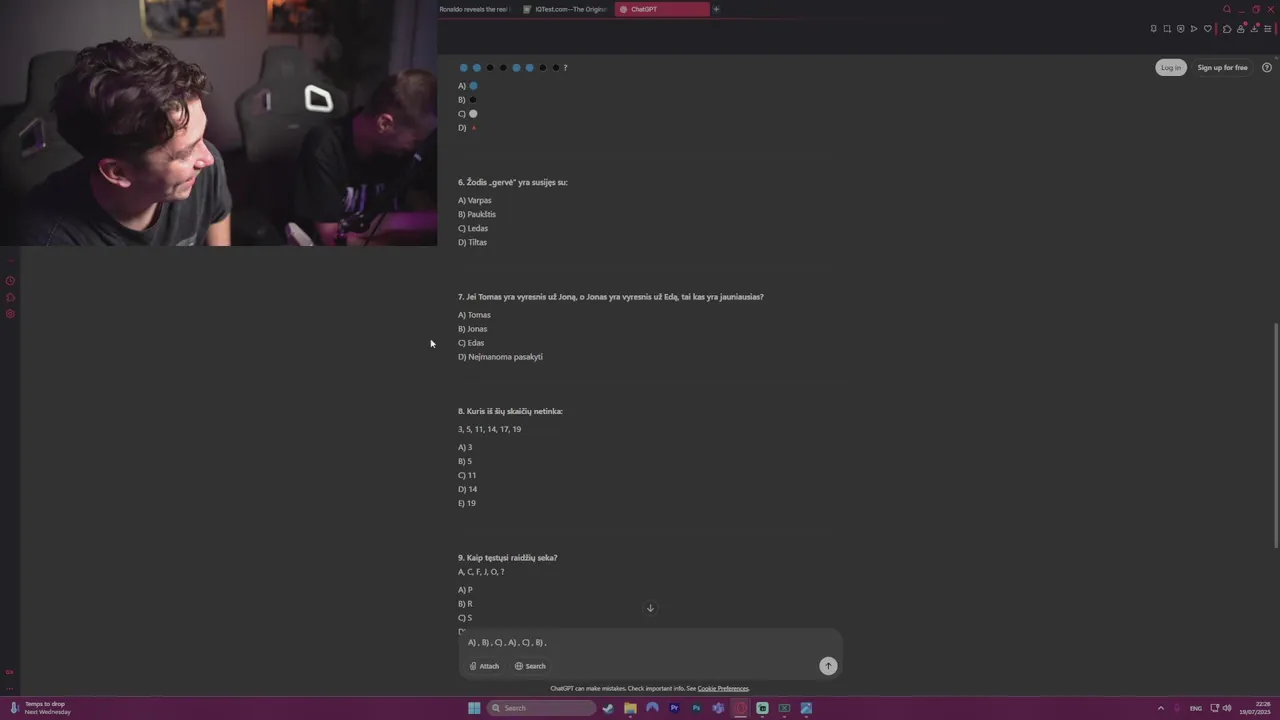Open the Easy Setup menu icon
1280x720 pixels.
(x=1268, y=29)
